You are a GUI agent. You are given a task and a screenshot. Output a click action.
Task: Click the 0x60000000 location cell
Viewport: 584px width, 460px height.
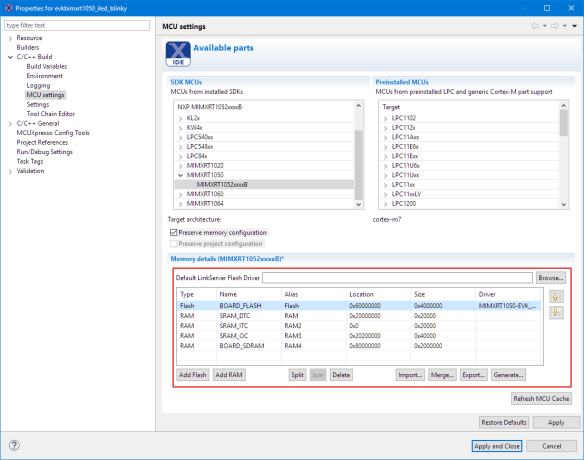click(x=378, y=306)
